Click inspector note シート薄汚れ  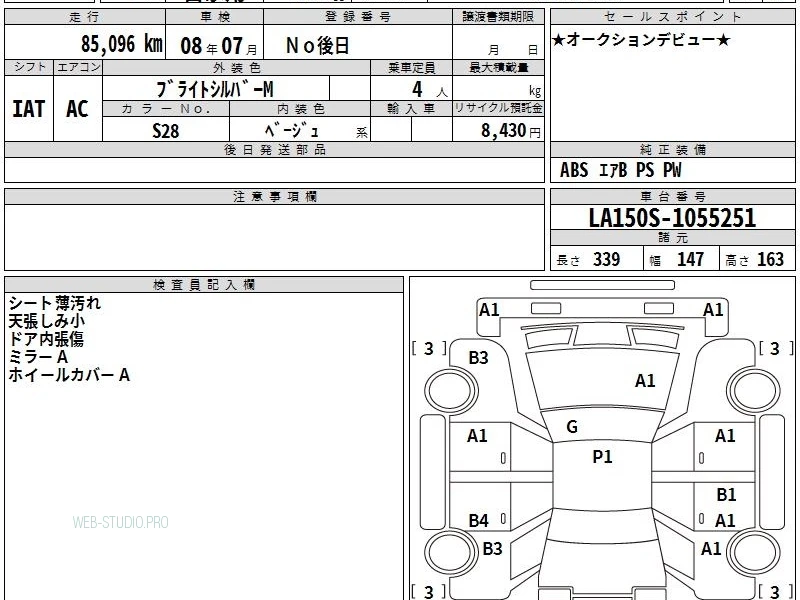(55, 303)
